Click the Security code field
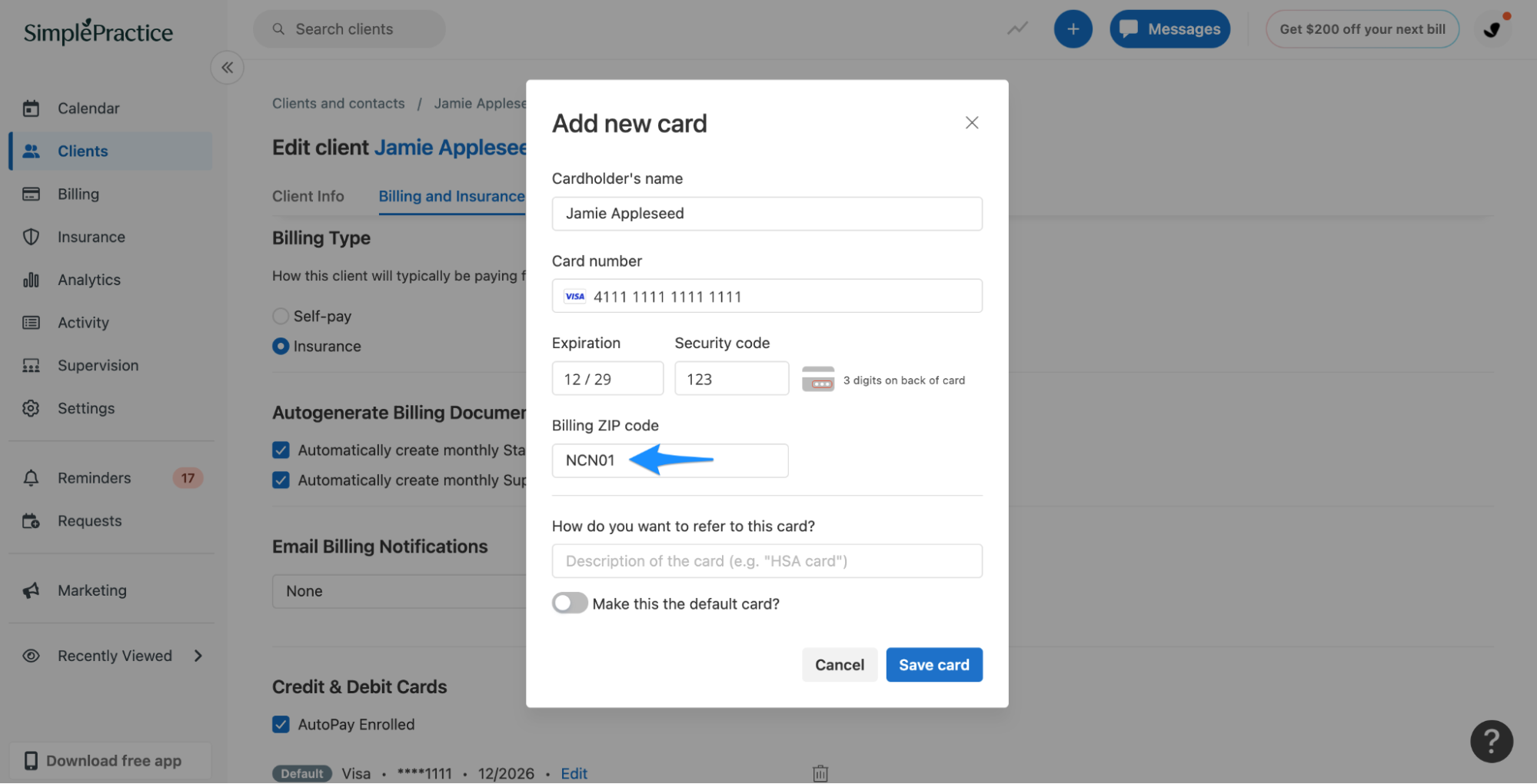Viewport: 1537px width, 784px height. coord(731,379)
